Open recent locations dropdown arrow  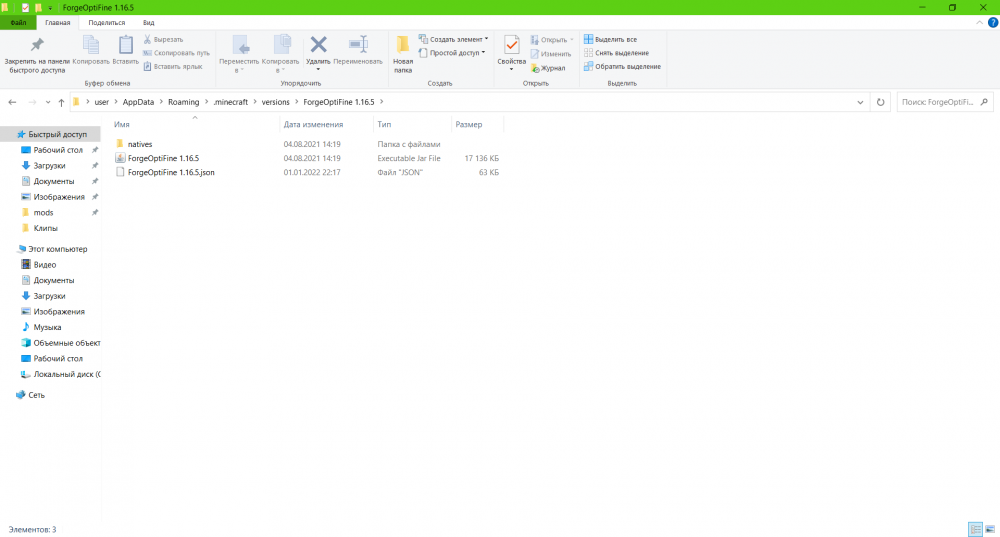coord(48,102)
